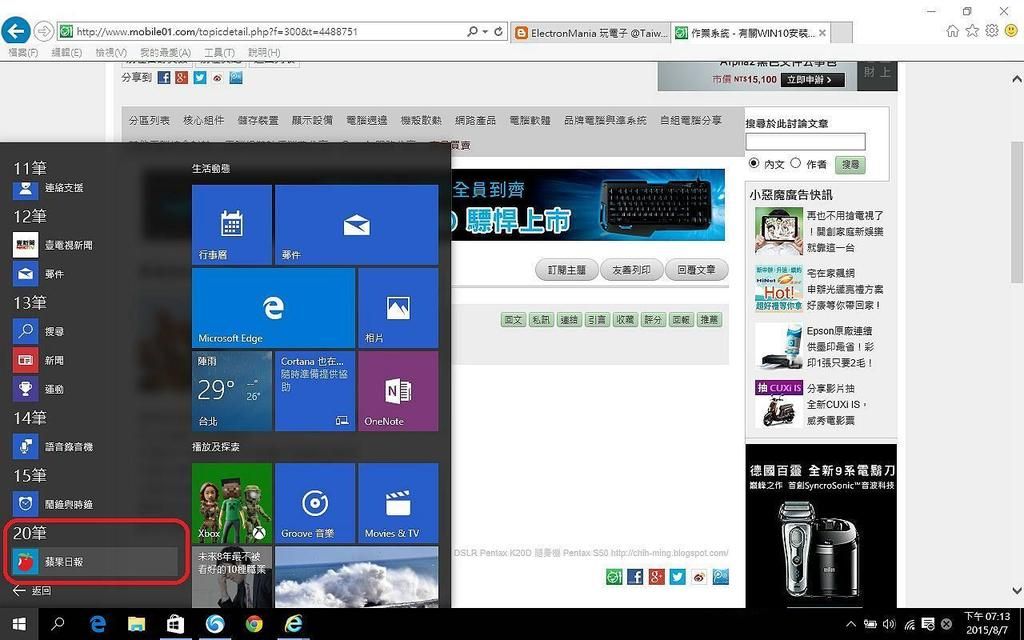
Task: Go back with the browser Back arrow
Action: (x=16, y=31)
